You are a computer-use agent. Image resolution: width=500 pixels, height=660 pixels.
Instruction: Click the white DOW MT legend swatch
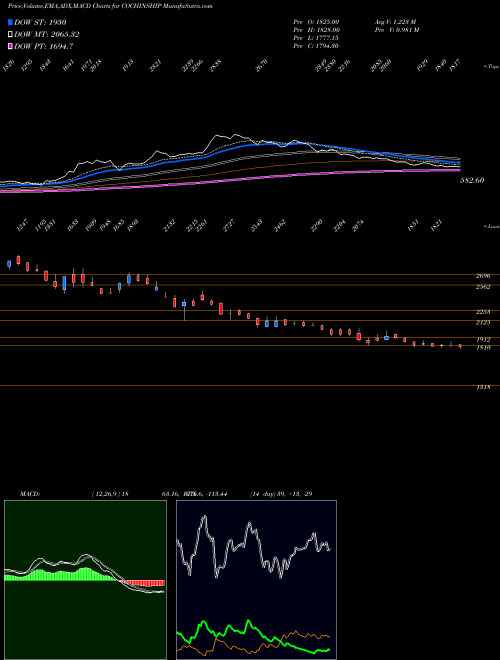(x=10, y=35)
